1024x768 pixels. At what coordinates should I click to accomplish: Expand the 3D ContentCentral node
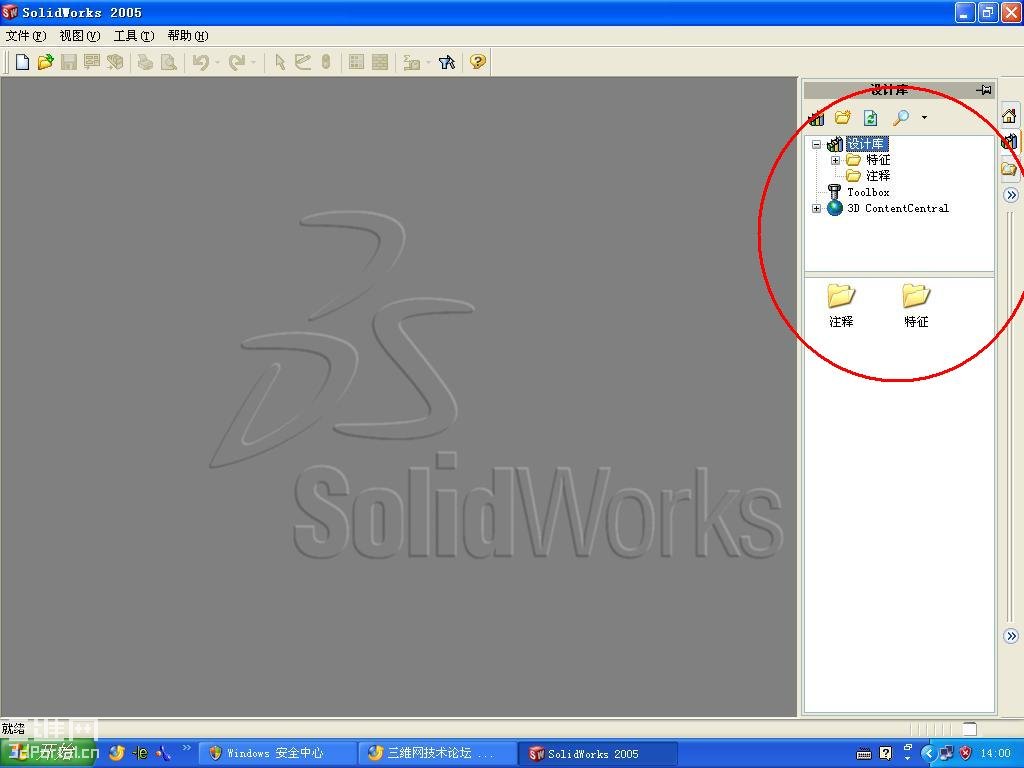(816, 208)
